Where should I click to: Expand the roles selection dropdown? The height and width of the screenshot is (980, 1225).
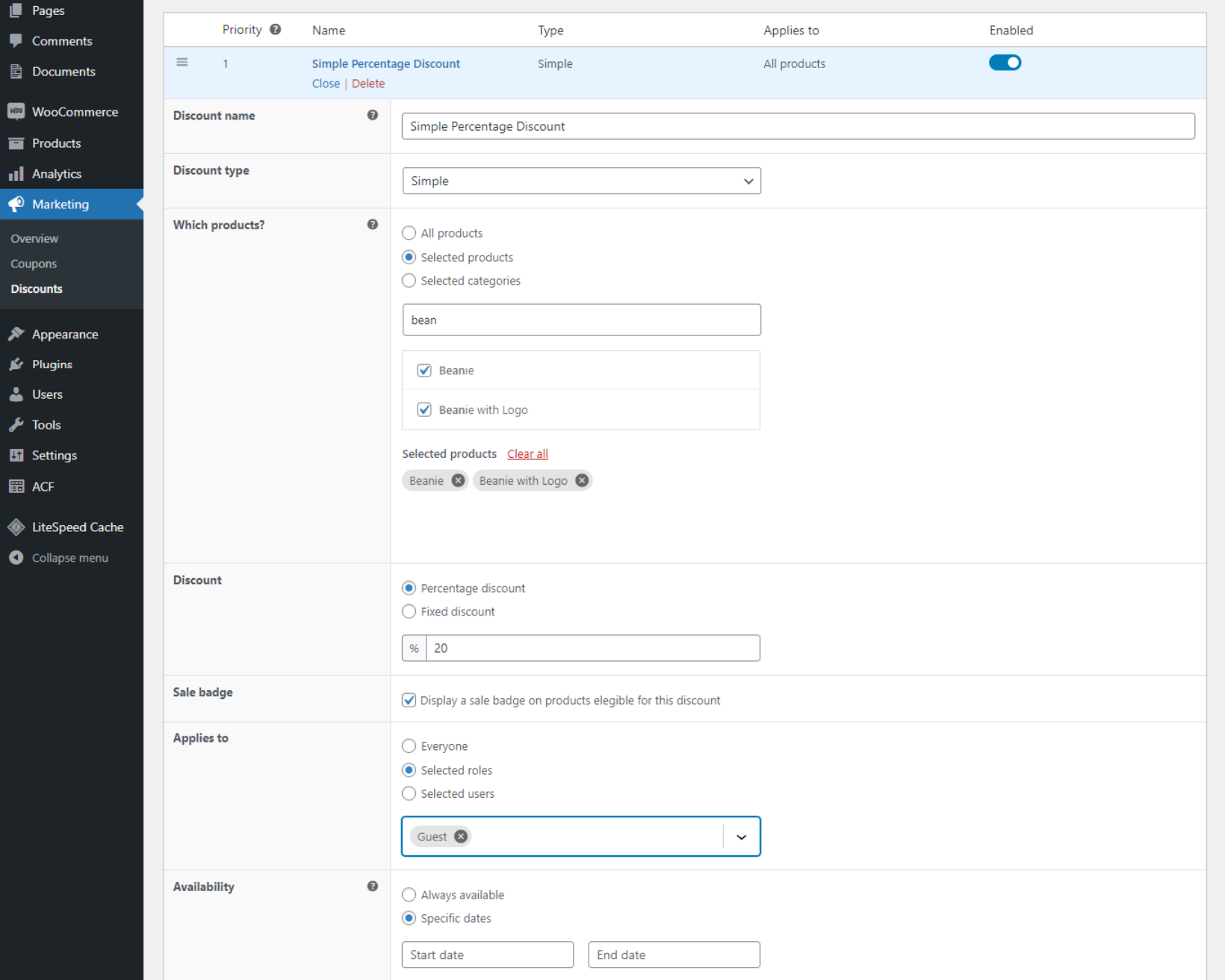[742, 837]
